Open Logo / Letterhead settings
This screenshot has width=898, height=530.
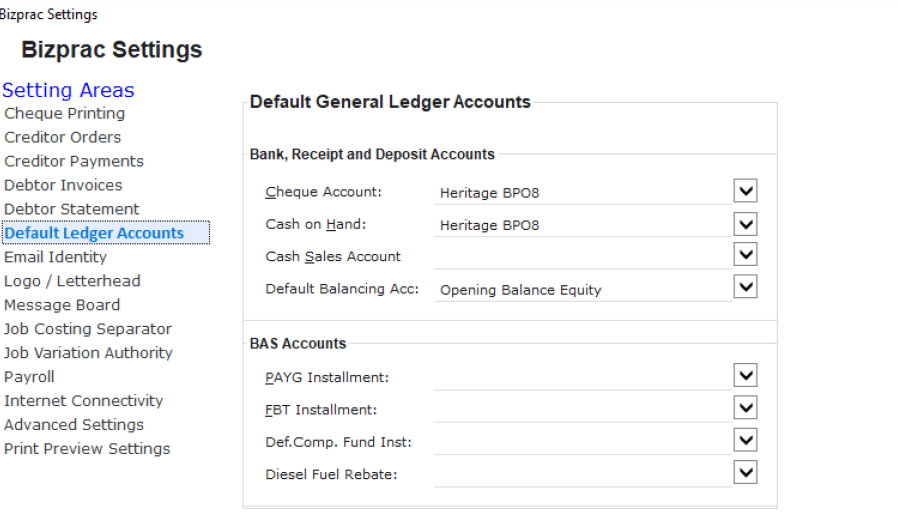(x=72, y=281)
